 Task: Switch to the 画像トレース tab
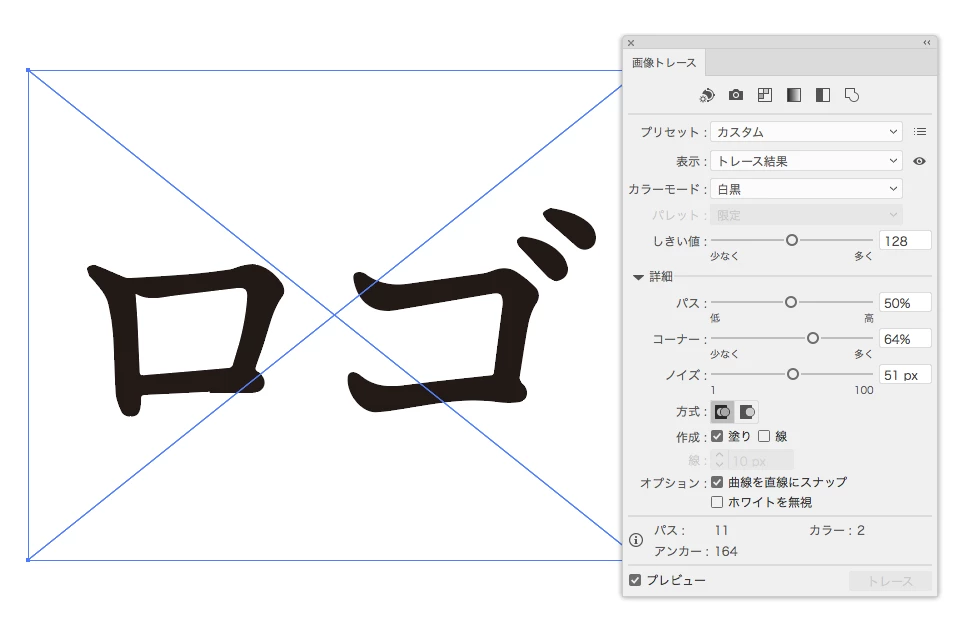click(664, 63)
